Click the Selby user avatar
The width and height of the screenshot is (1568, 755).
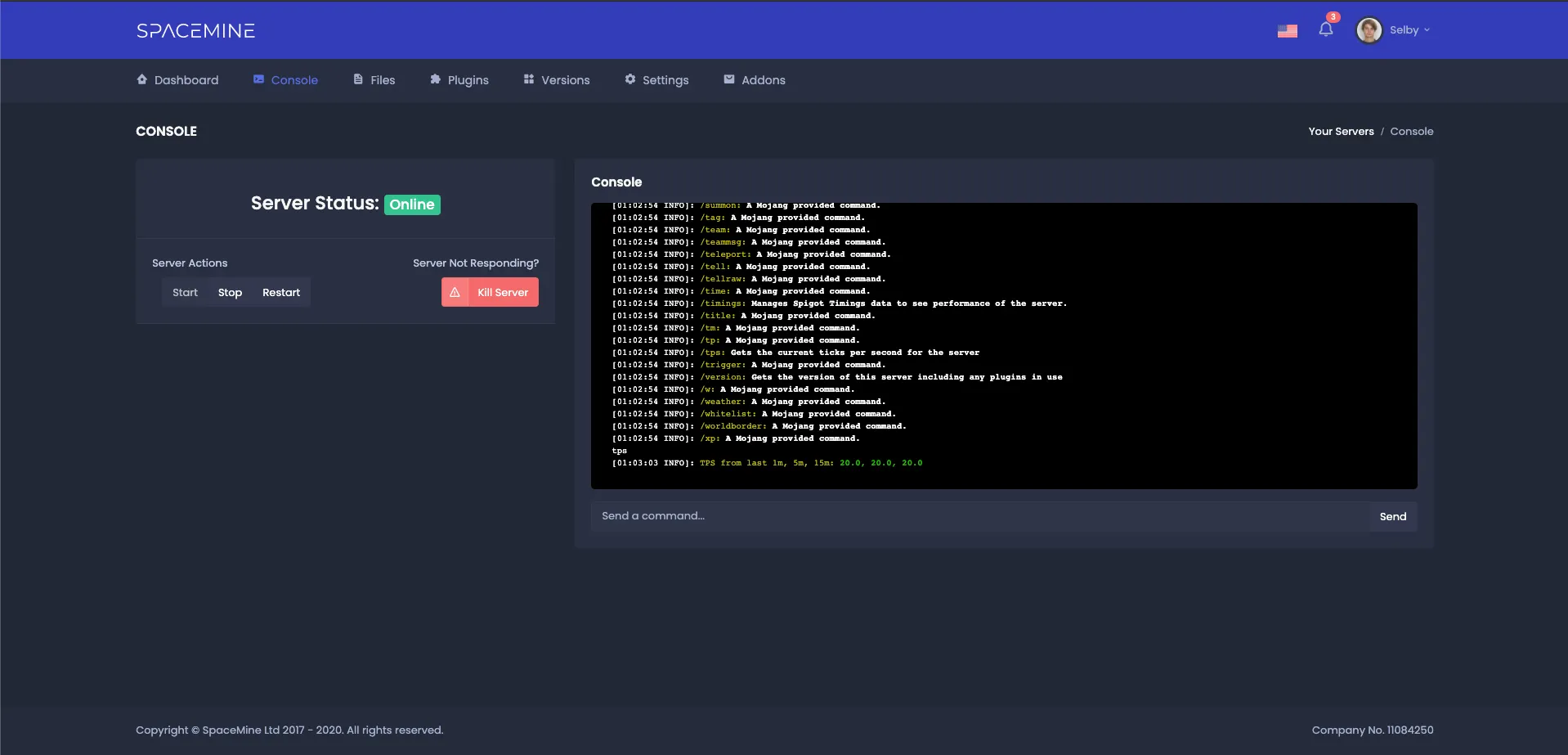point(1369,30)
